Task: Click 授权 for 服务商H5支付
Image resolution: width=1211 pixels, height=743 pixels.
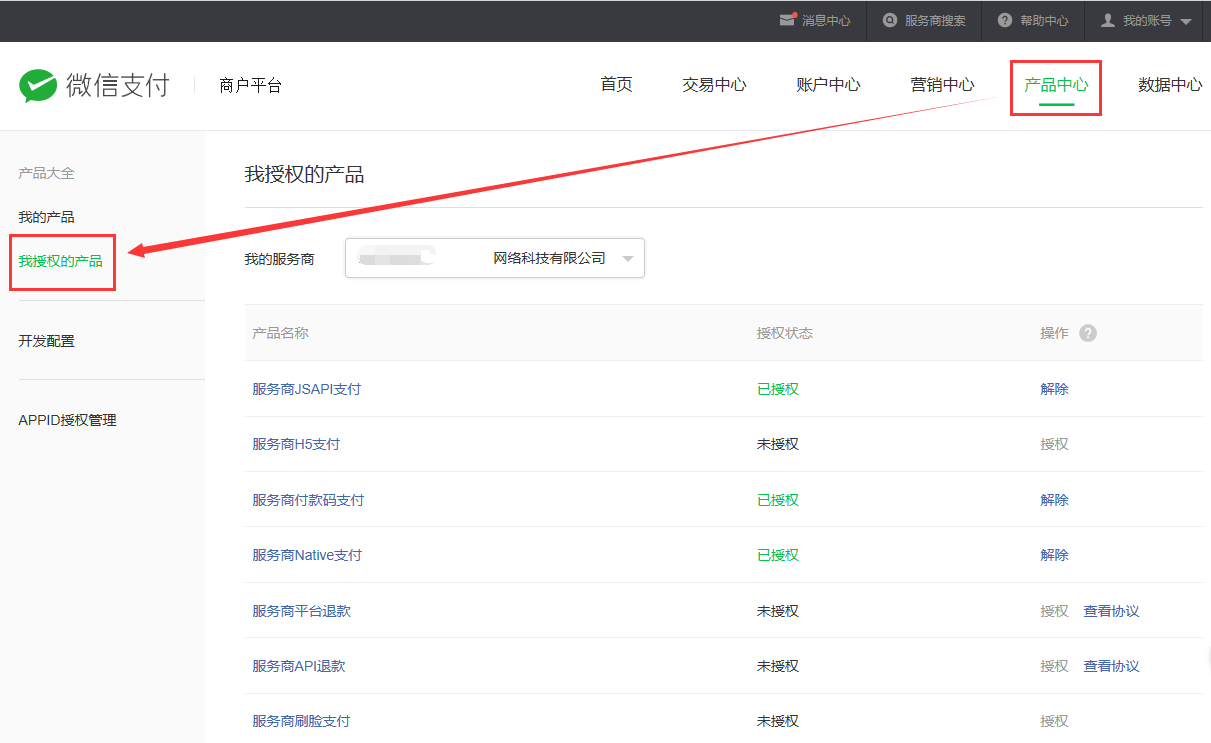Action: tap(1054, 444)
